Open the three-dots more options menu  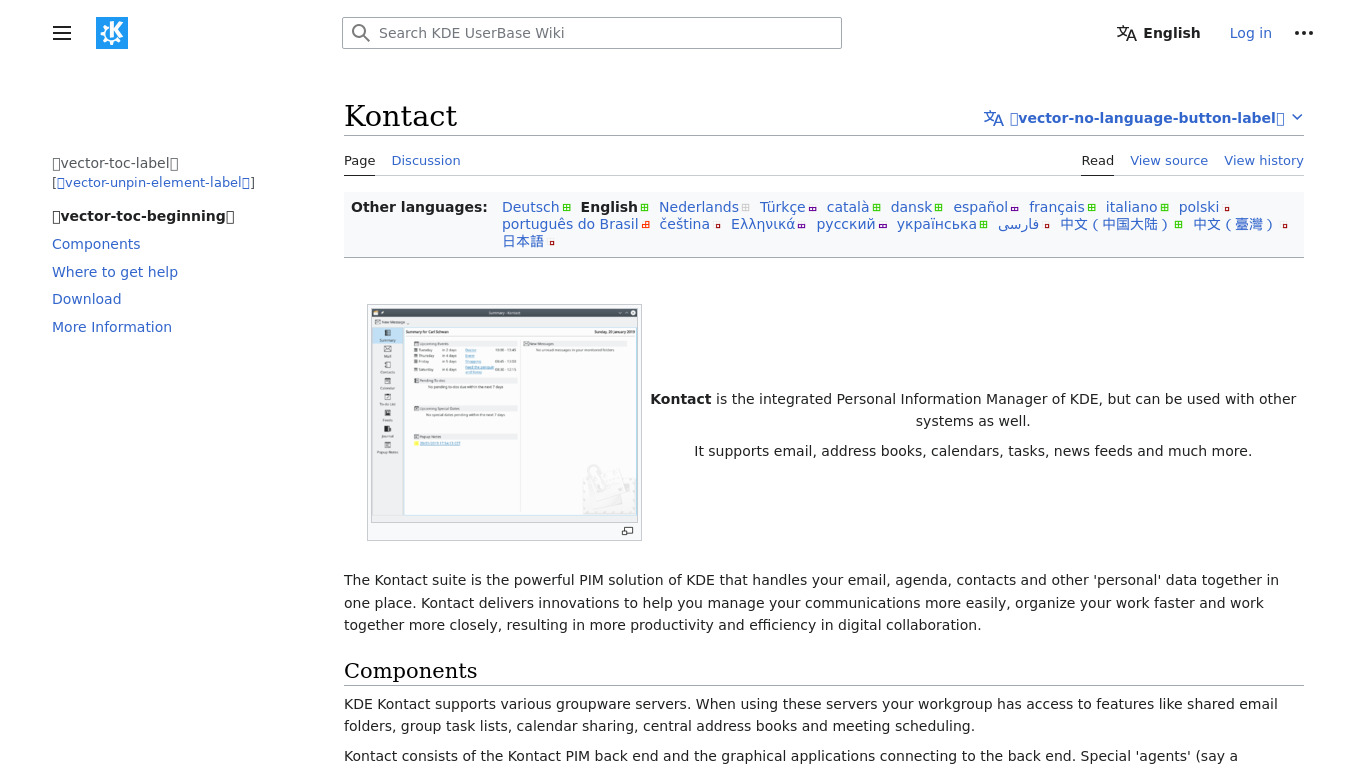[x=1304, y=33]
